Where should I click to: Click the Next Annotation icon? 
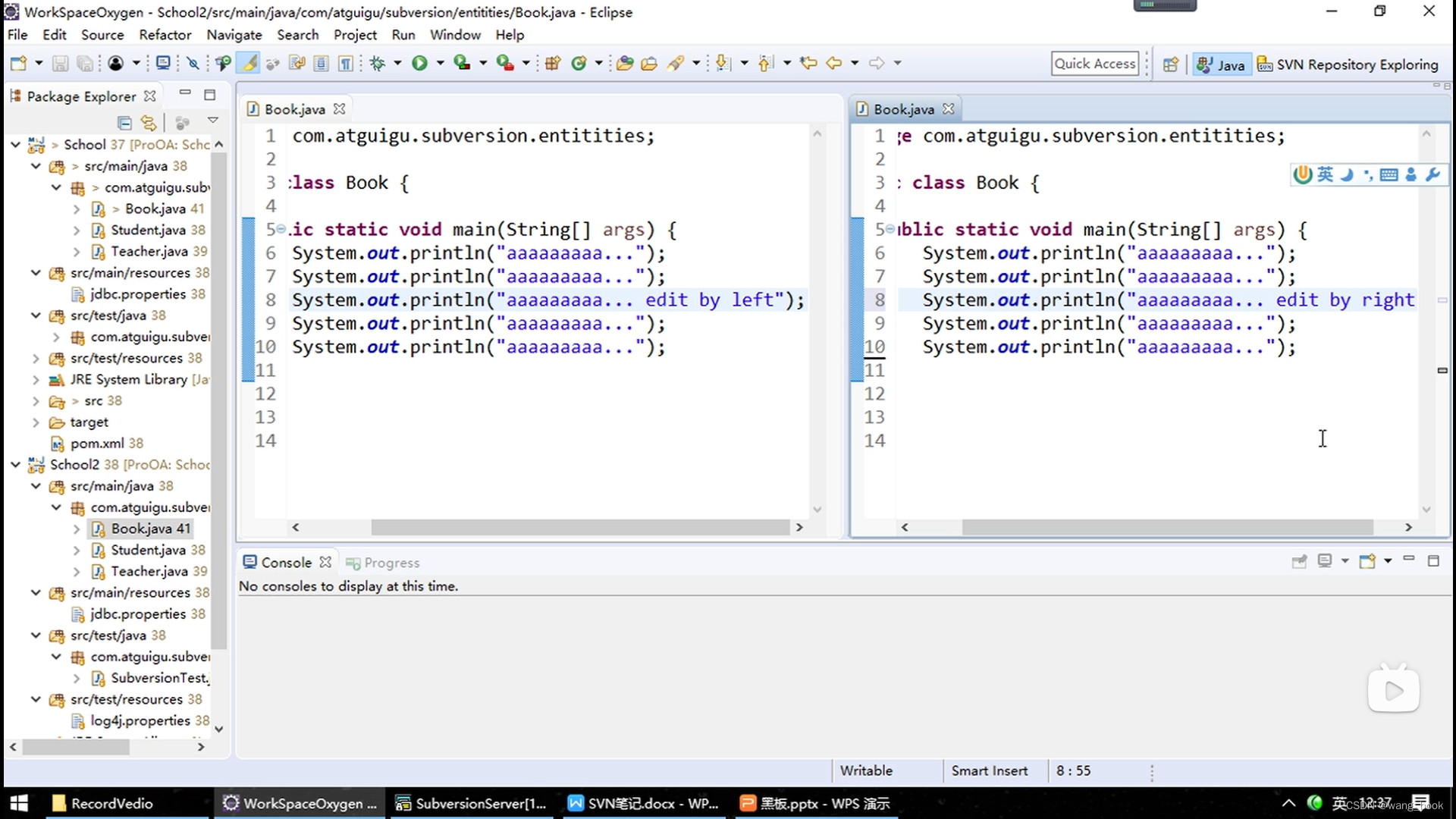(x=723, y=64)
